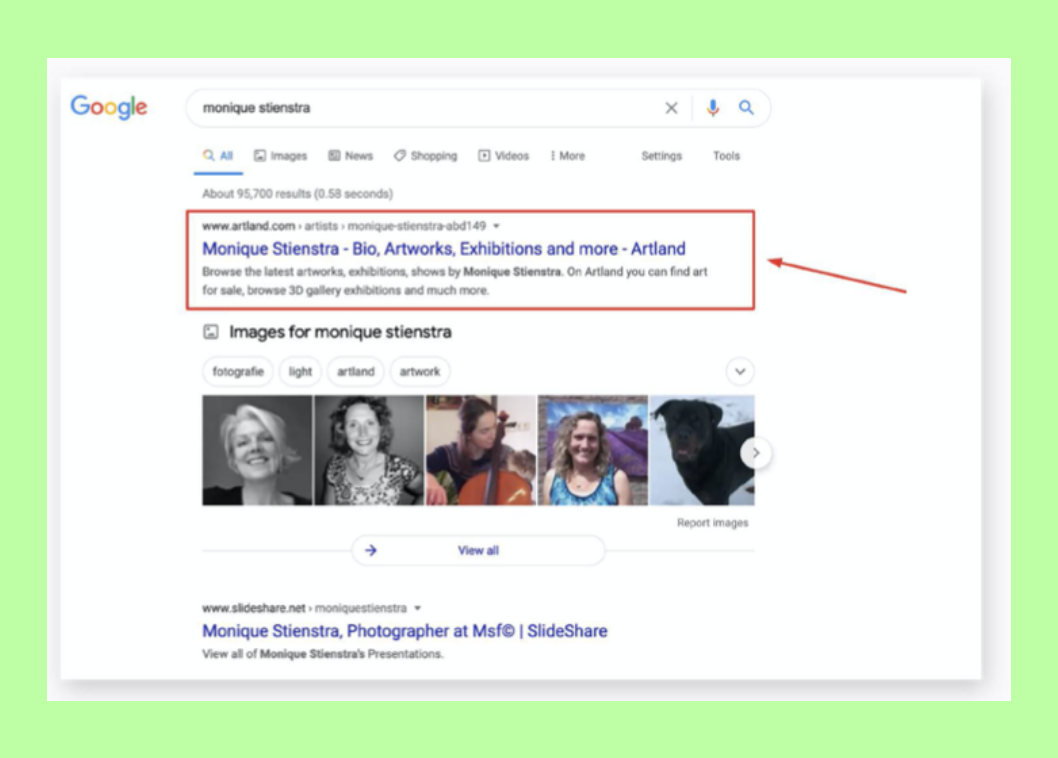Click the www.artland.com breadcrumb URL
This screenshot has height=758, width=1058.
(343, 226)
